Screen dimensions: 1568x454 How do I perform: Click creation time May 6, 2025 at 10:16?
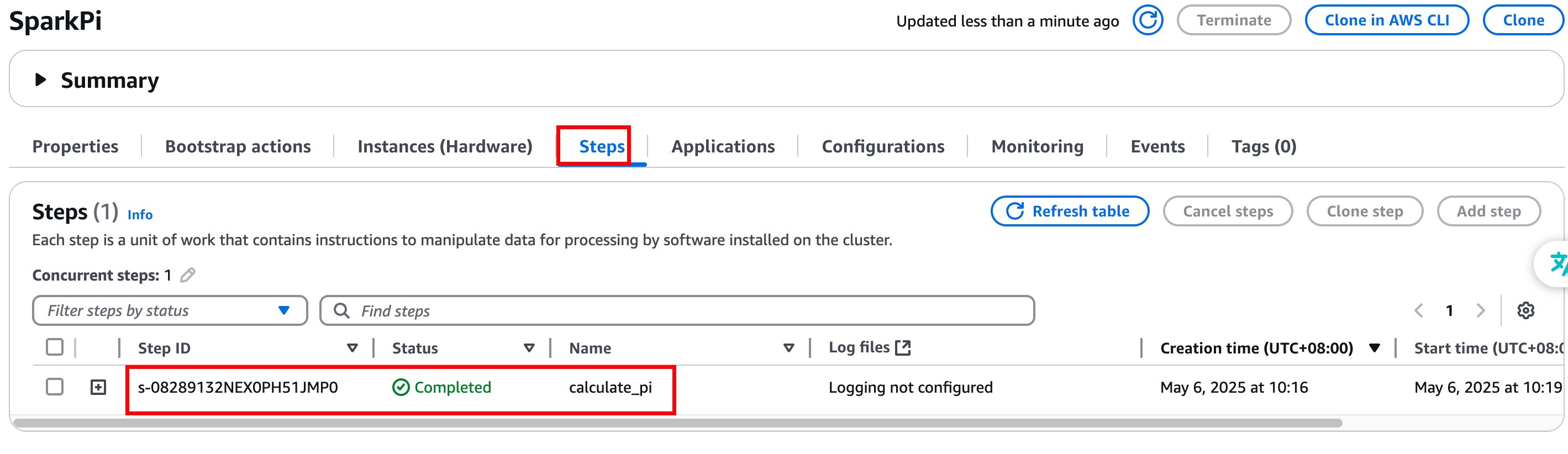tap(1233, 387)
